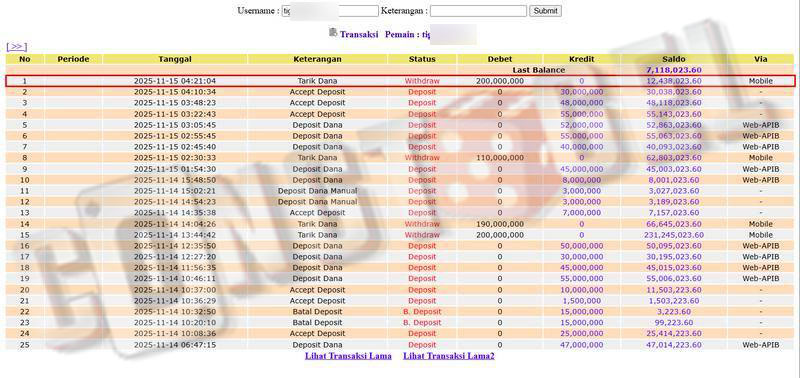The height and width of the screenshot is (378, 800).
Task: Click the Debet column header
Action: pos(499,59)
